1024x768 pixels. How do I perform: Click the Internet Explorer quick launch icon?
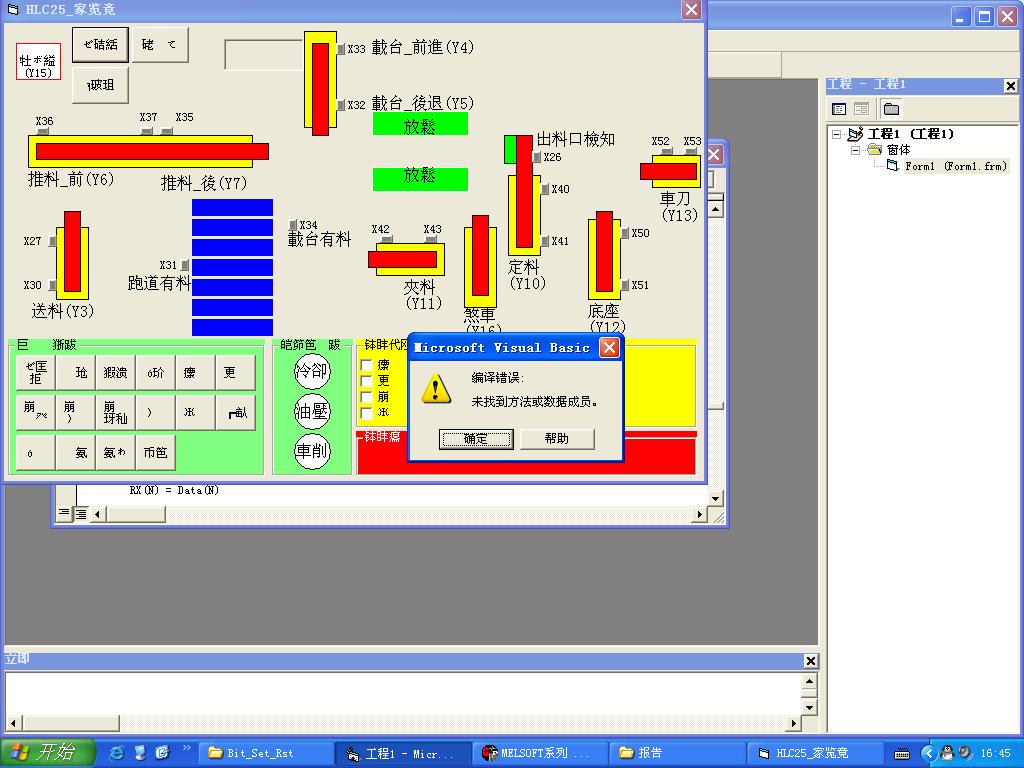[117, 752]
